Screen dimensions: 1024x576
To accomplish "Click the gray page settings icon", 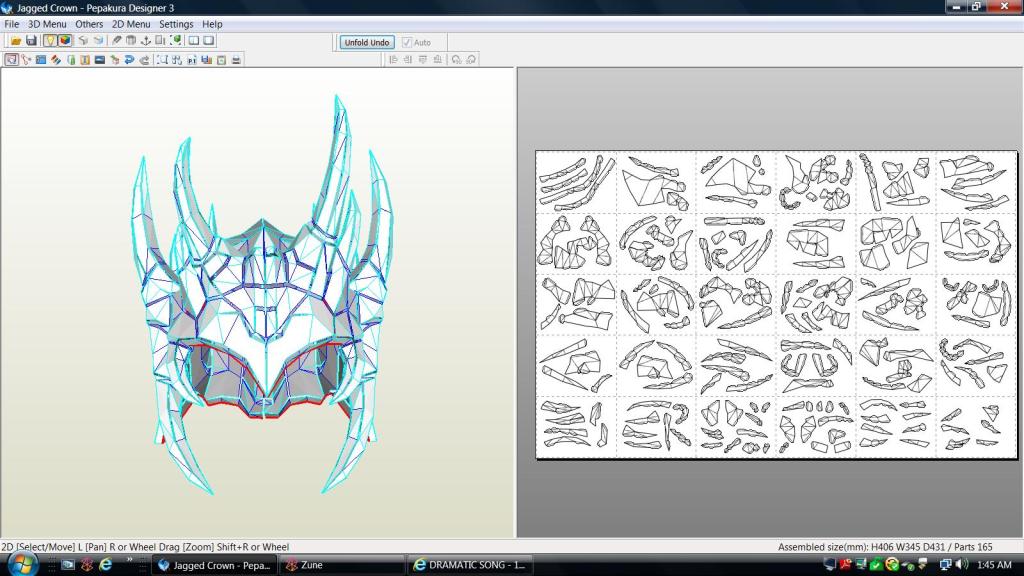I will tap(221, 60).
